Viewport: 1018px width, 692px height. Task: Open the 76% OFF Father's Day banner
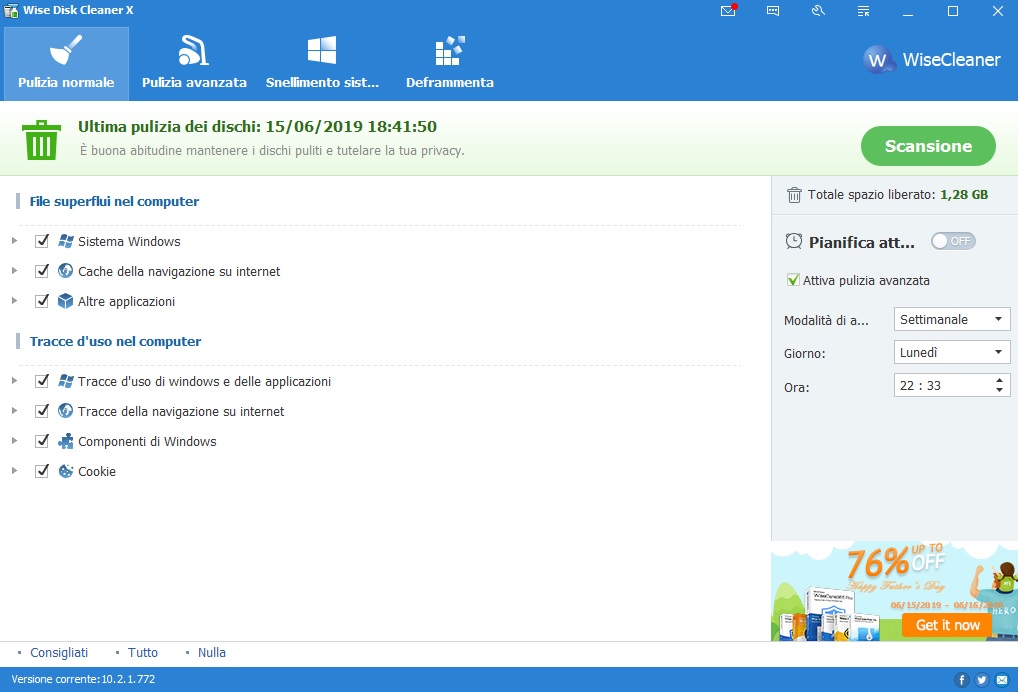[894, 591]
